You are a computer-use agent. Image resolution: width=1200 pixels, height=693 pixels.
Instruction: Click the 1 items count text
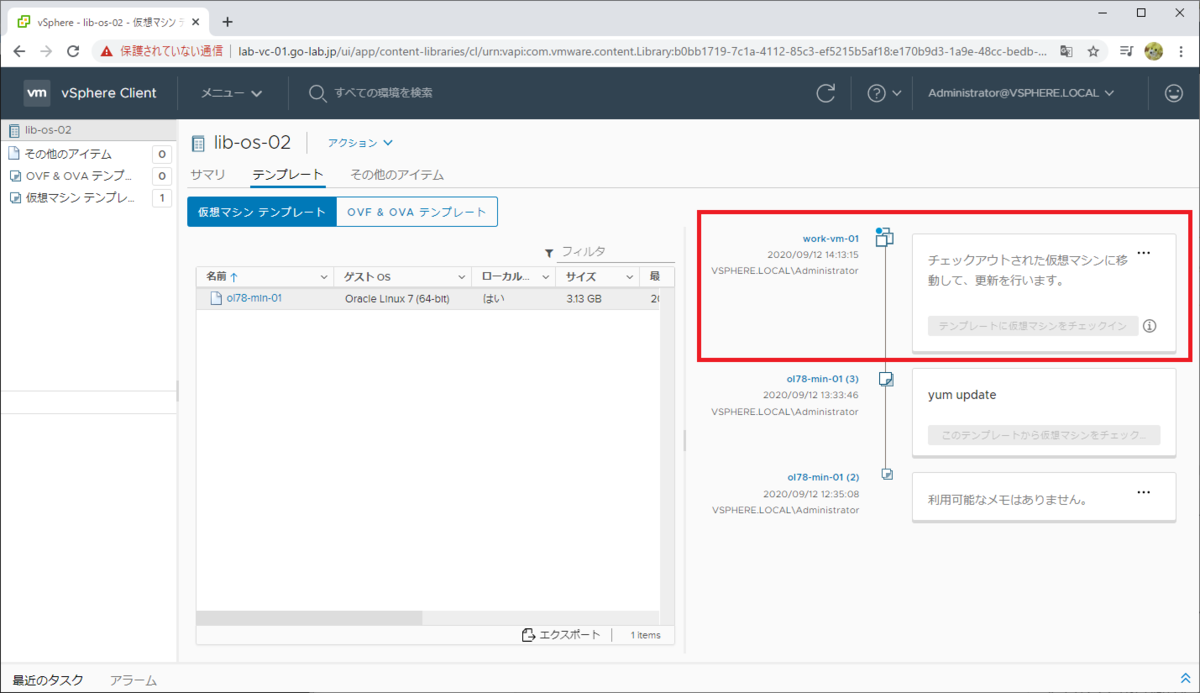pos(645,635)
